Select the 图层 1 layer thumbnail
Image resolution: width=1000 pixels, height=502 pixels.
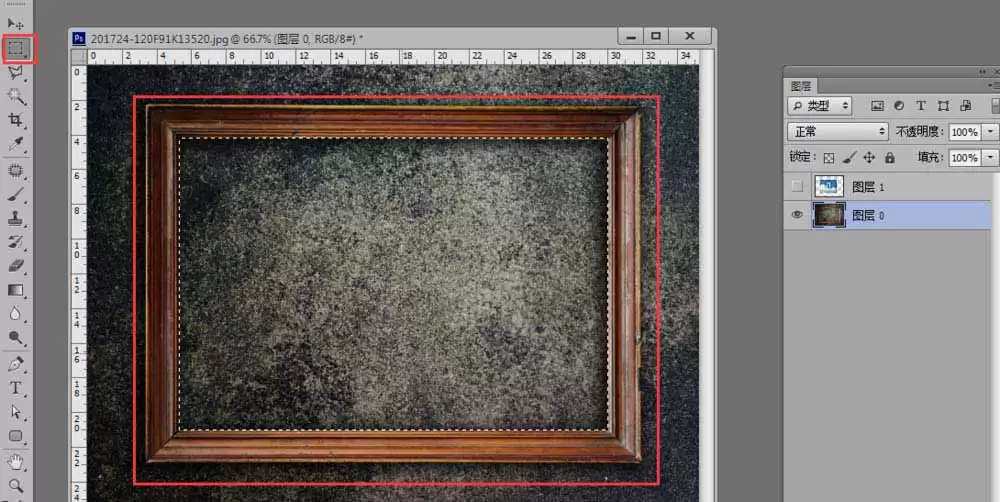(829, 186)
